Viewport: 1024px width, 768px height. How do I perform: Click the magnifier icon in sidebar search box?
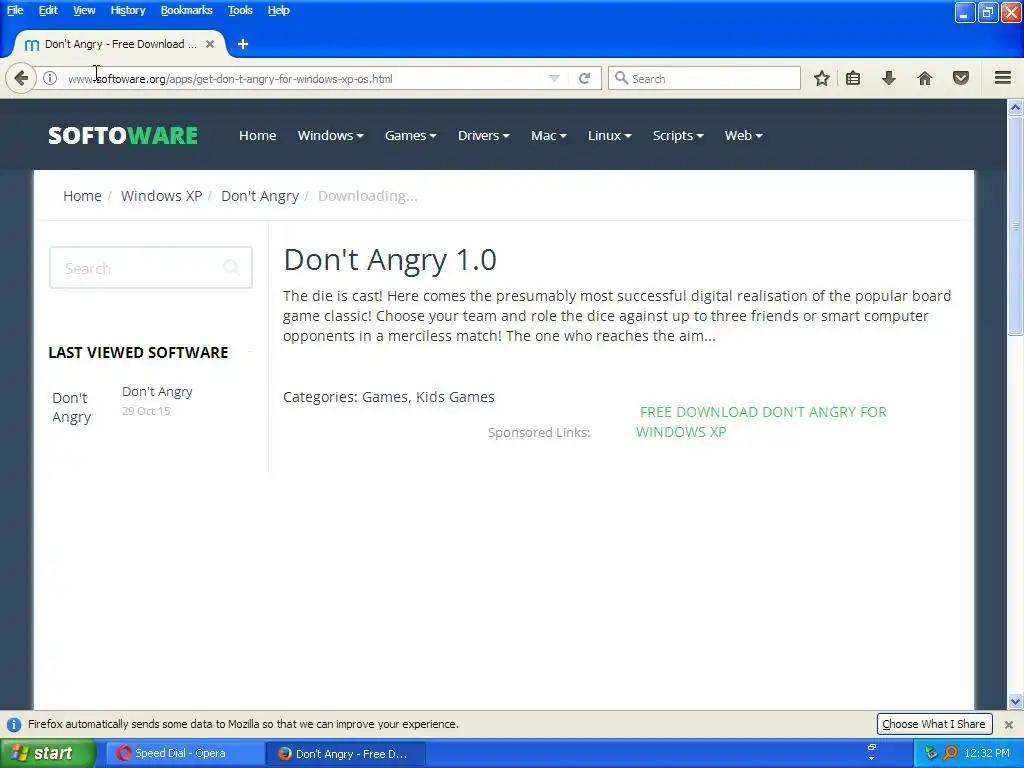(x=231, y=266)
